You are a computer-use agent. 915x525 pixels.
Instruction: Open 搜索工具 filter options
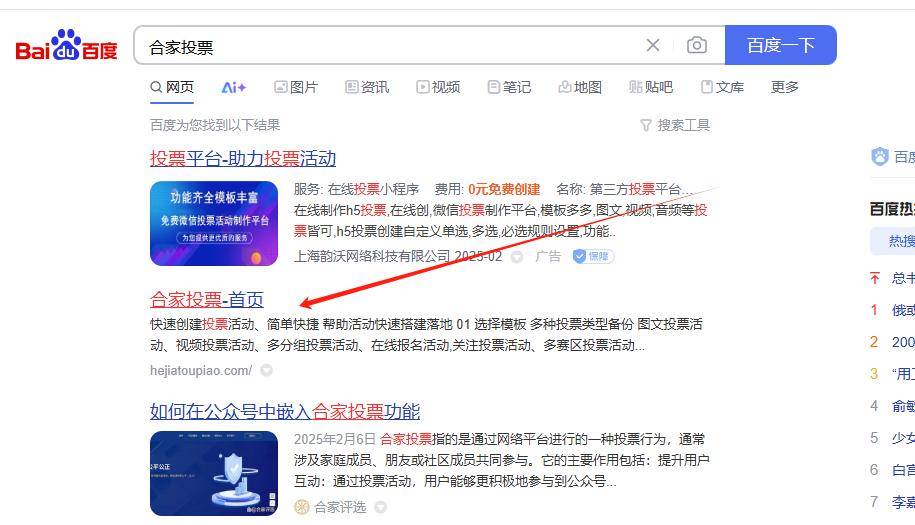pyautogui.click(x=675, y=125)
